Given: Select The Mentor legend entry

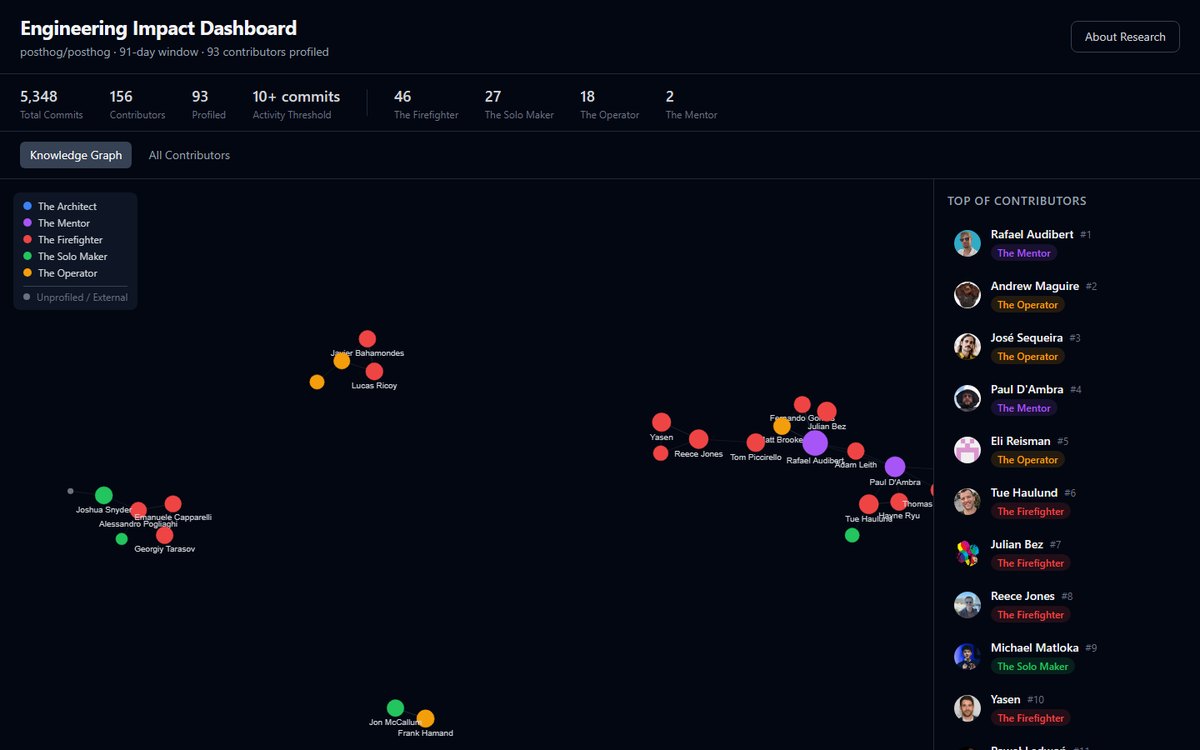Looking at the screenshot, I should 56,223.
